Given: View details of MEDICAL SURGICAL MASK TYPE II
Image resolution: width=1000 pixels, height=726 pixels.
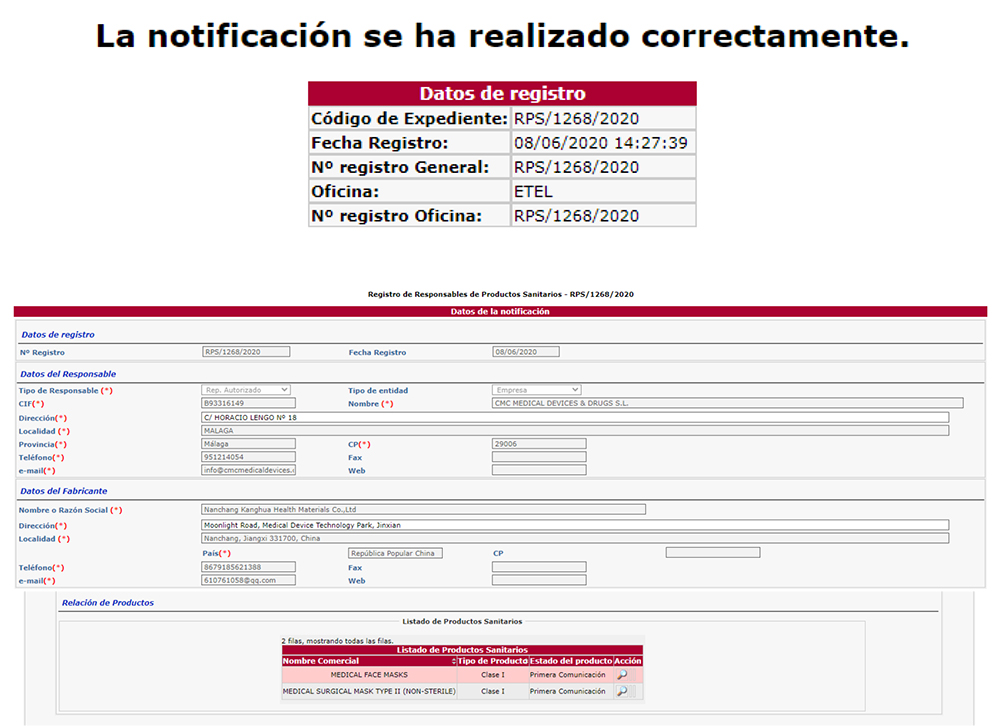Looking at the screenshot, I should click(623, 691).
